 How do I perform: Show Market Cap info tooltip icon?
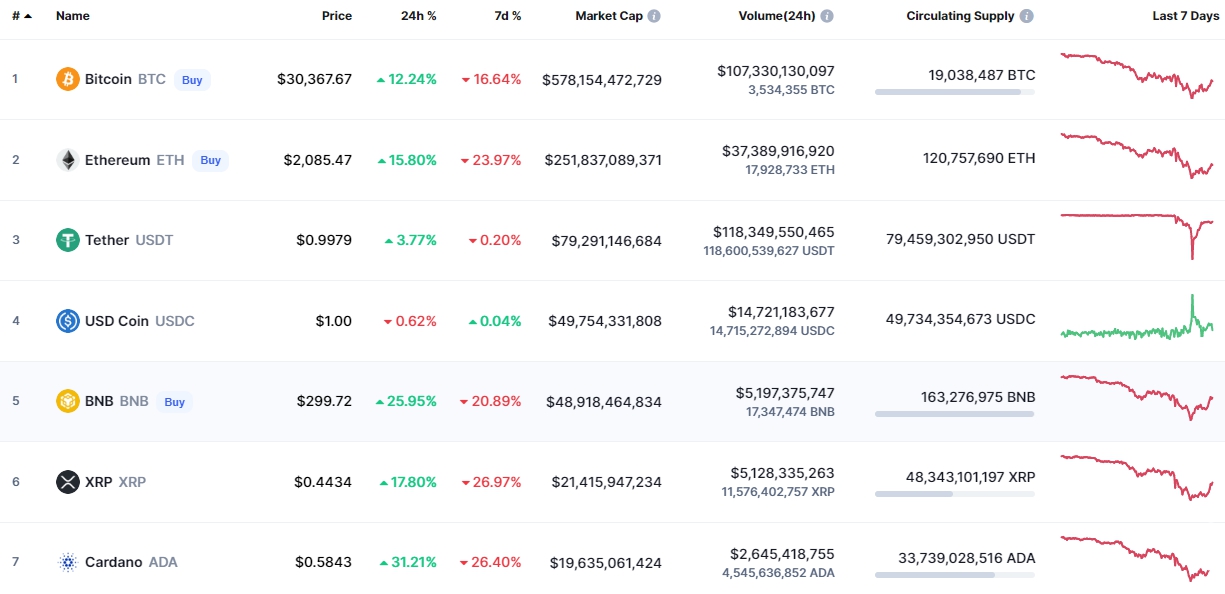click(x=654, y=16)
